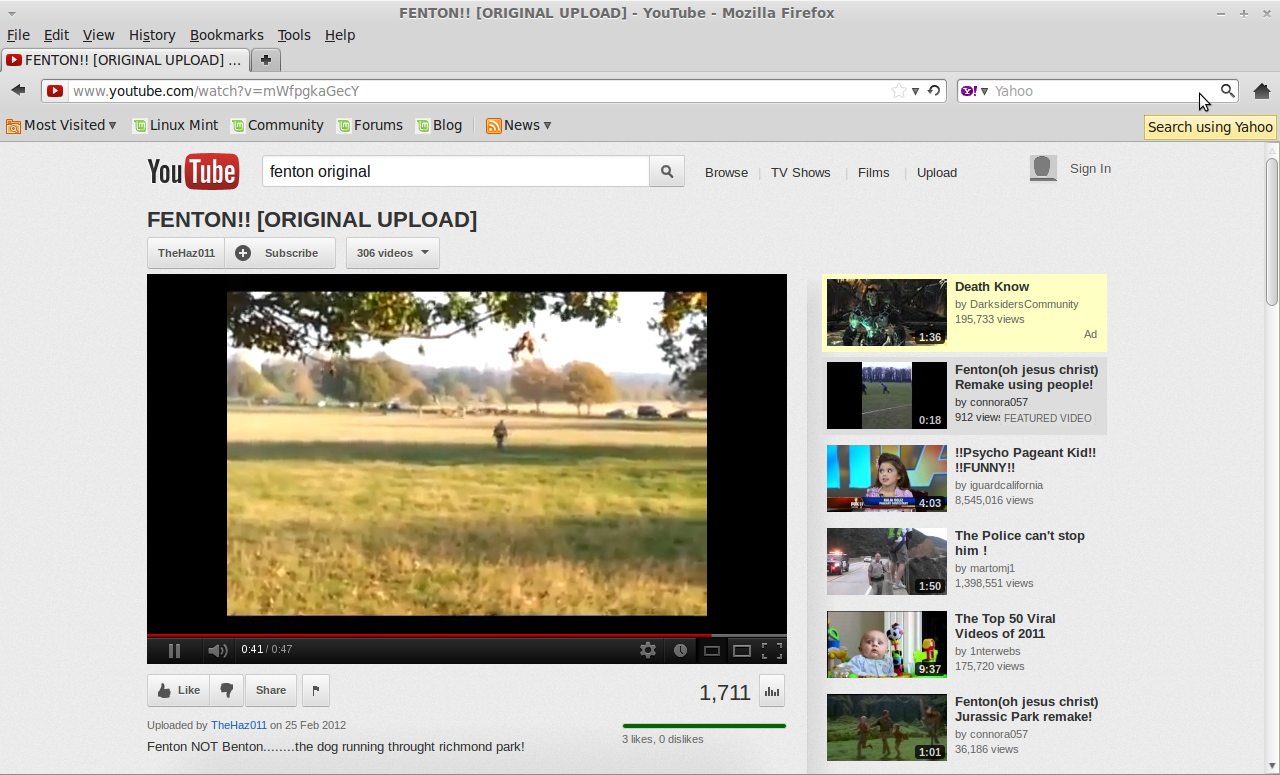The image size is (1280, 775).
Task: Open the Edit menu
Action: pos(56,35)
